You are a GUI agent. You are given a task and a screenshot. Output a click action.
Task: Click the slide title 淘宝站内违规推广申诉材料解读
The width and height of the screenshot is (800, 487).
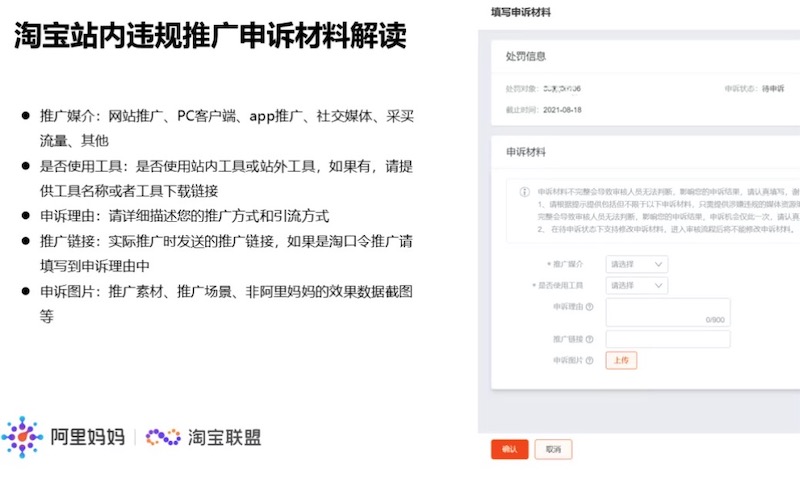(x=210, y=36)
